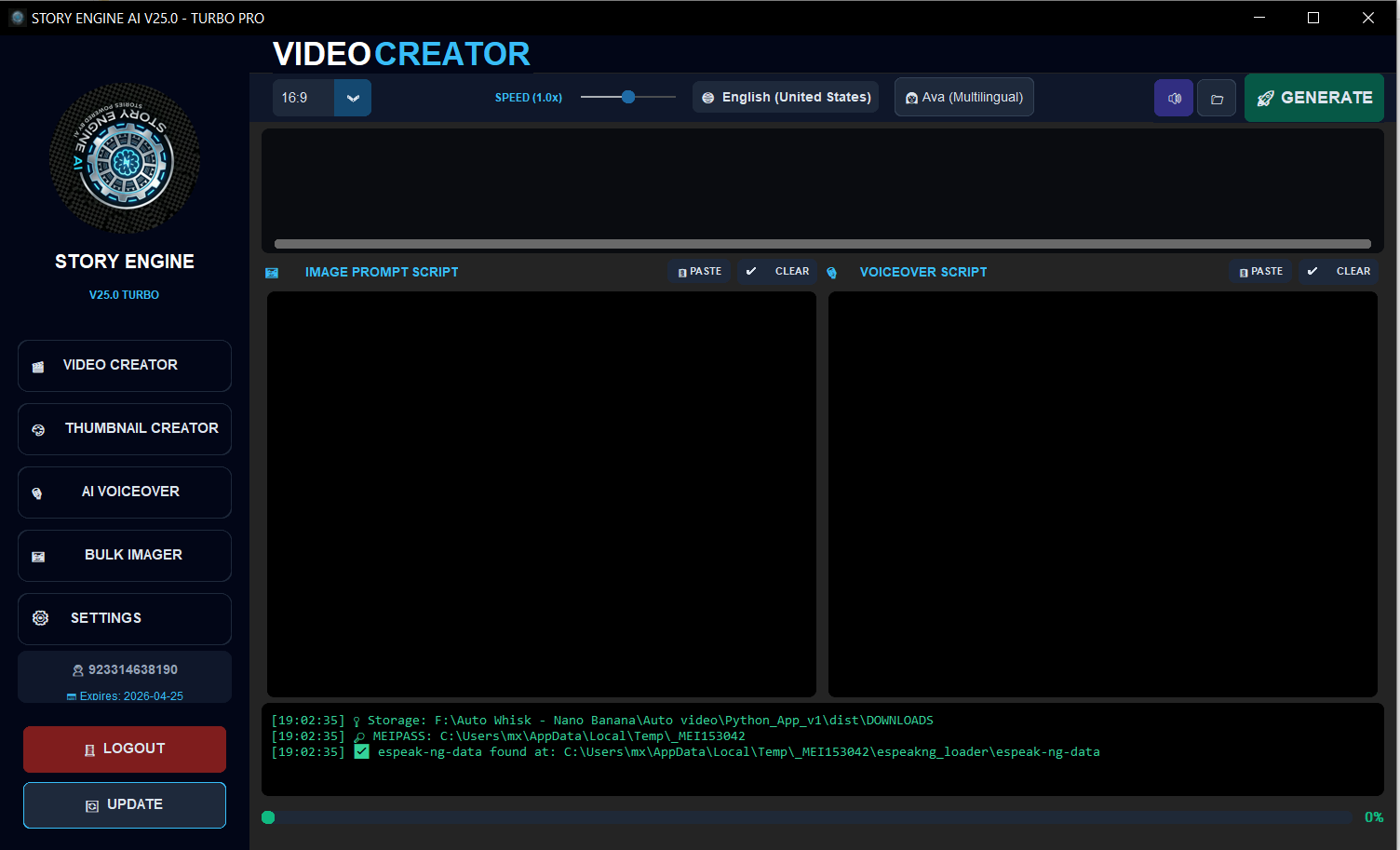Adjust the Speed 1.0x slider
1400x850 pixels.
627,96
